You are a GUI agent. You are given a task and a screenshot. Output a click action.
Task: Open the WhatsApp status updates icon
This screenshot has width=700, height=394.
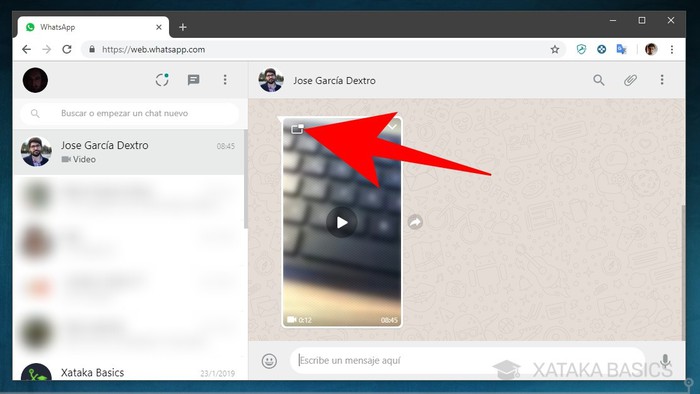pyautogui.click(x=162, y=80)
